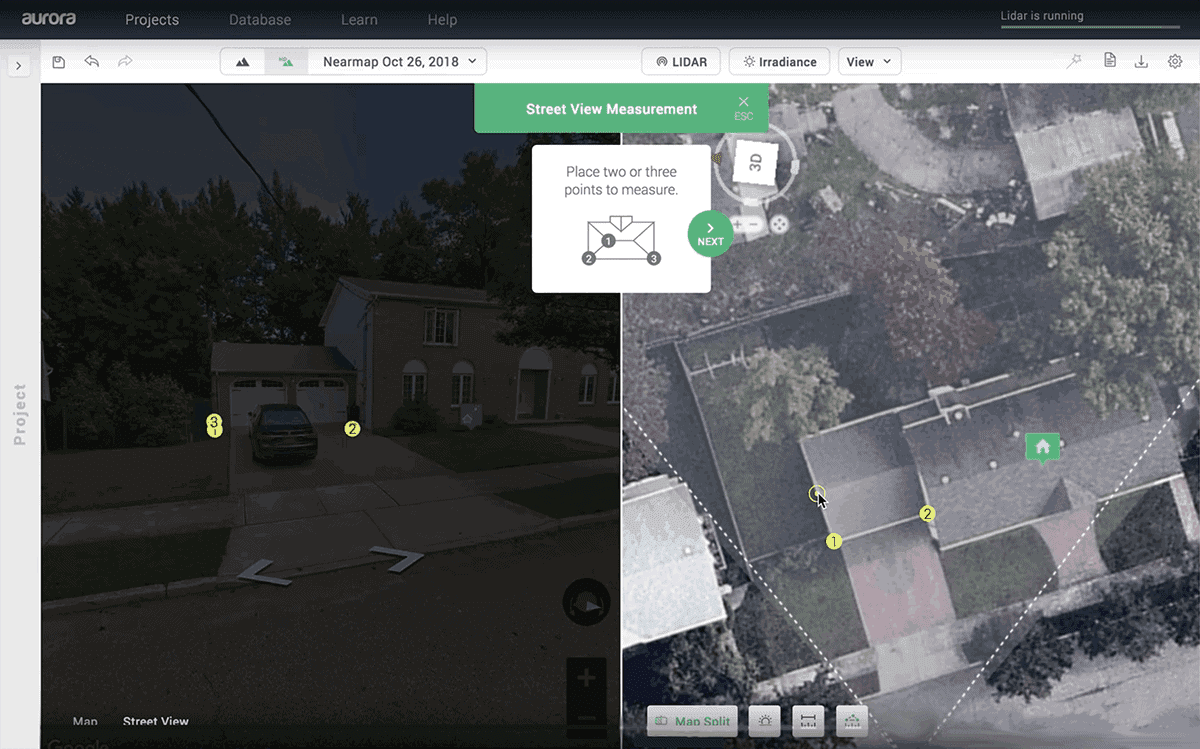
Task: Open the settings gear icon
Action: click(x=1175, y=62)
